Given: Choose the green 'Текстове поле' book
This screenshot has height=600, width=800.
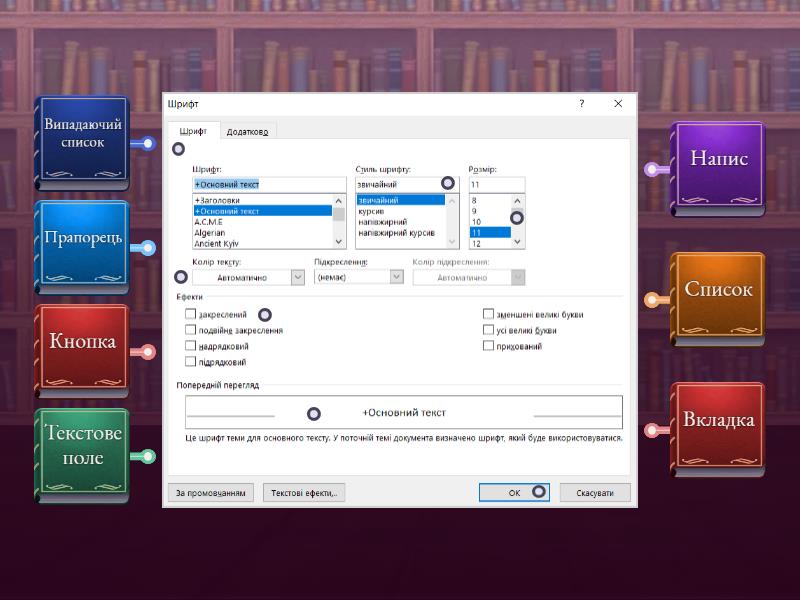Looking at the screenshot, I should point(82,446).
